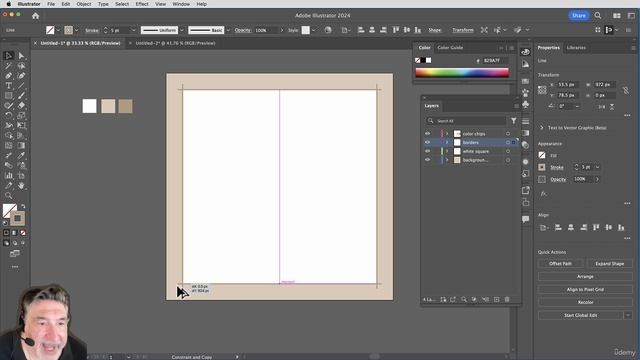This screenshot has height=360, width=640.
Task: Edit toolbar via three dots button
Action: coord(15,267)
